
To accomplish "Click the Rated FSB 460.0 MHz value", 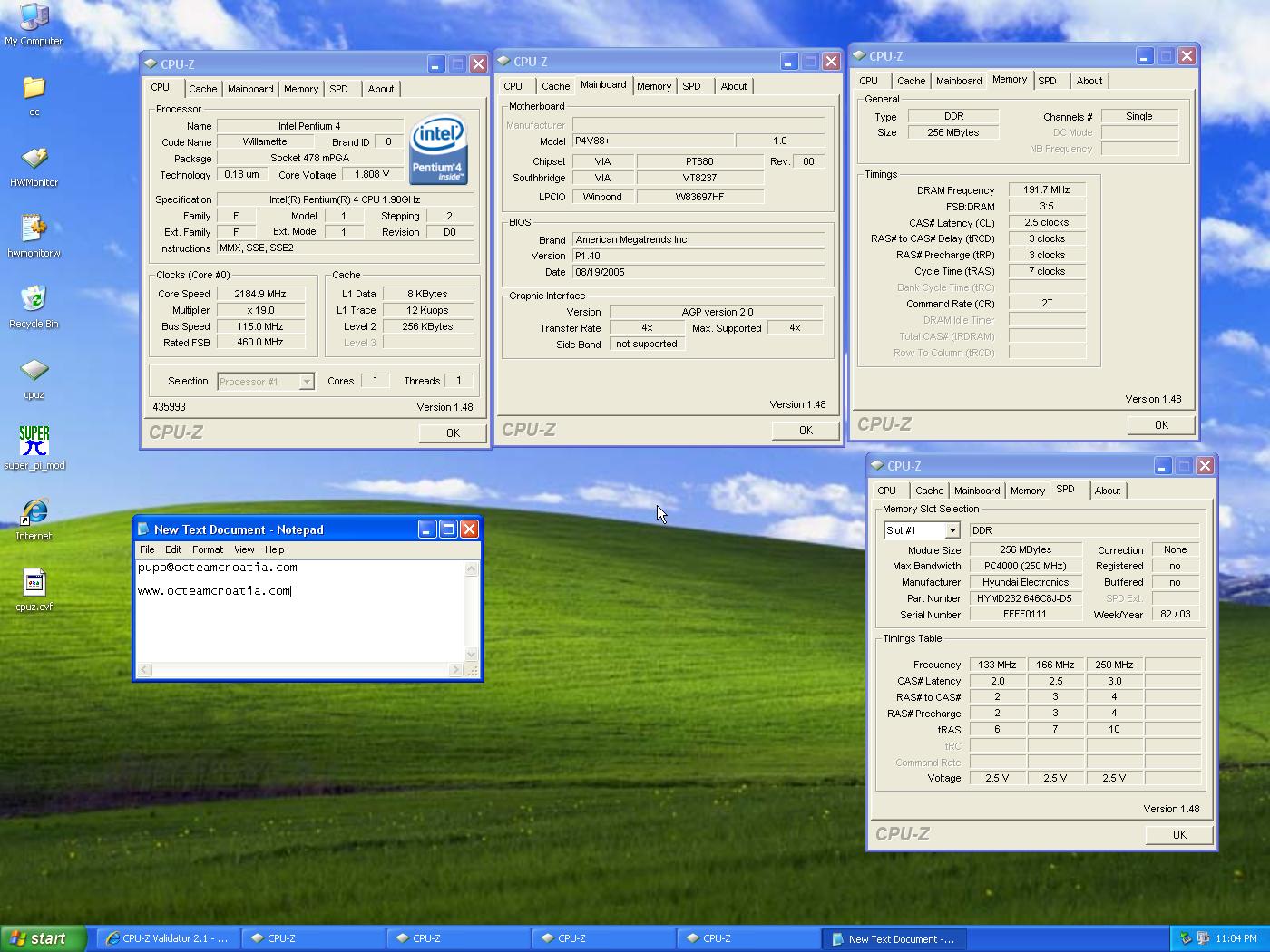I will click(260, 343).
